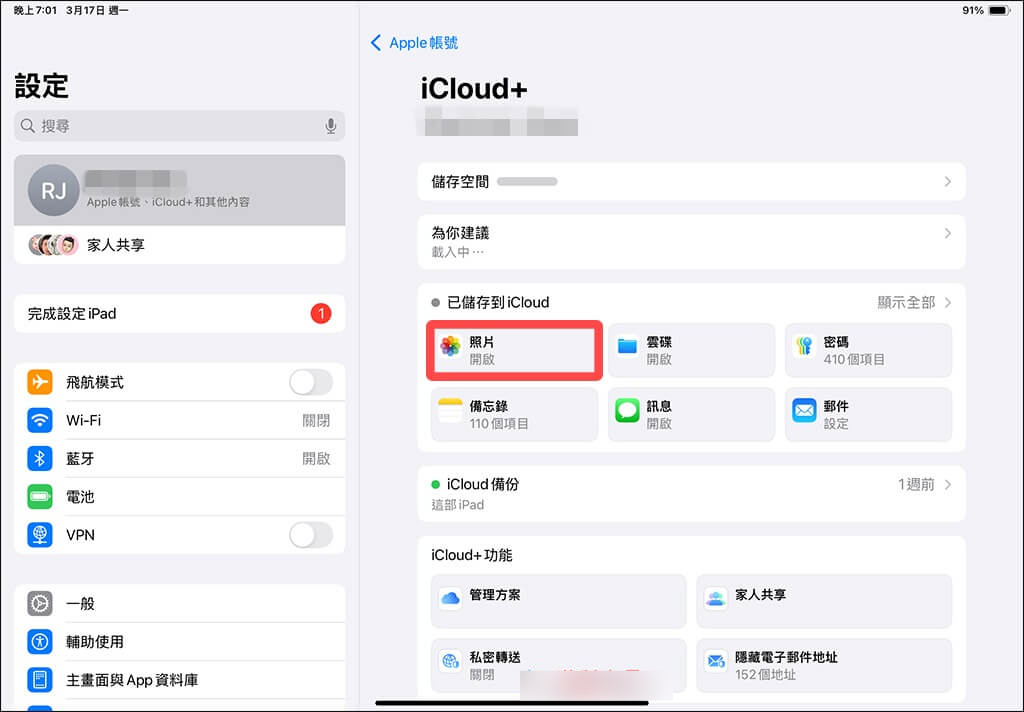
Task: Open the Mail (郵件) envelope icon
Action: 804,411
